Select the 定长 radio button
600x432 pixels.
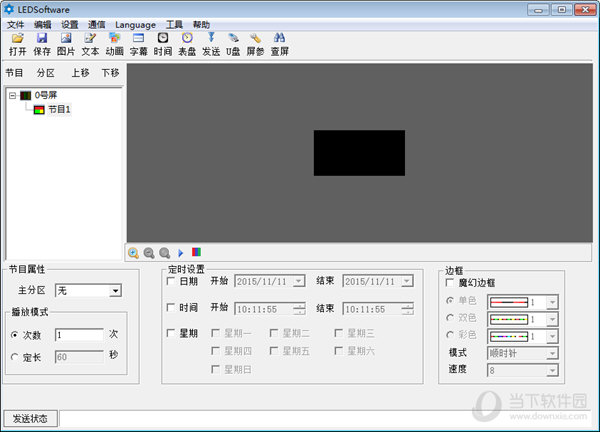point(14,355)
